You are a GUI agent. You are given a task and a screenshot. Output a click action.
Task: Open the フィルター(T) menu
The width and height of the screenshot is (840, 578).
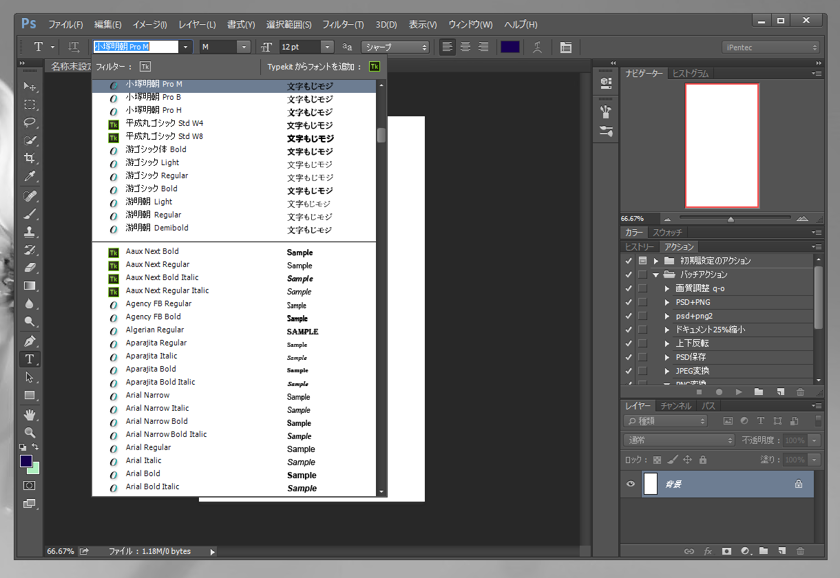(x=343, y=25)
